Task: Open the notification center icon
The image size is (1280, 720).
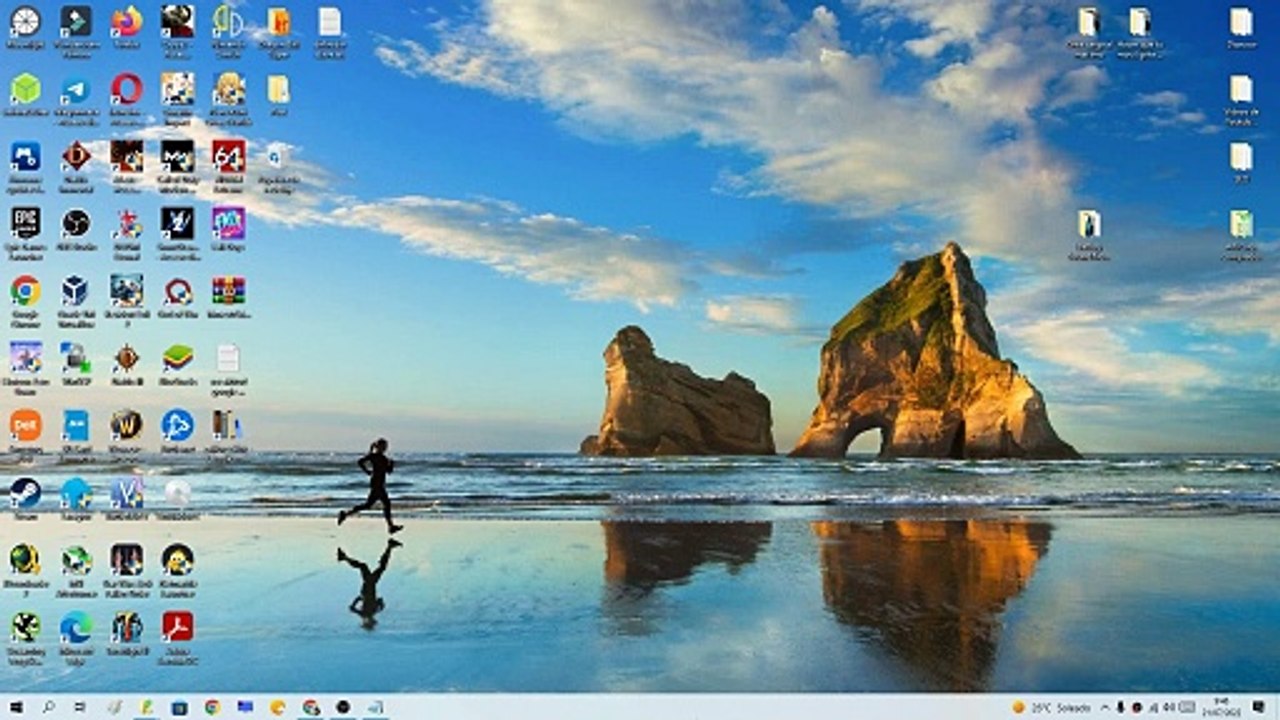Action: coord(1260,707)
